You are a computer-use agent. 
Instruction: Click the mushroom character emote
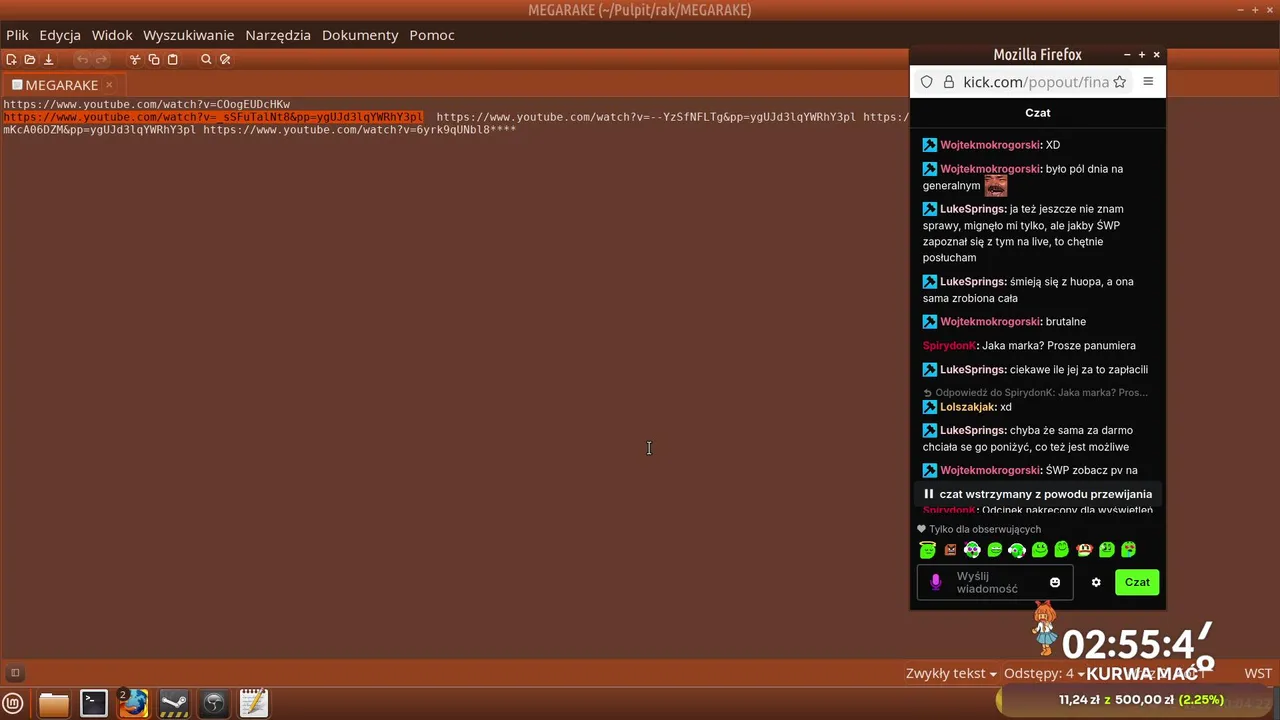pos(1084,549)
